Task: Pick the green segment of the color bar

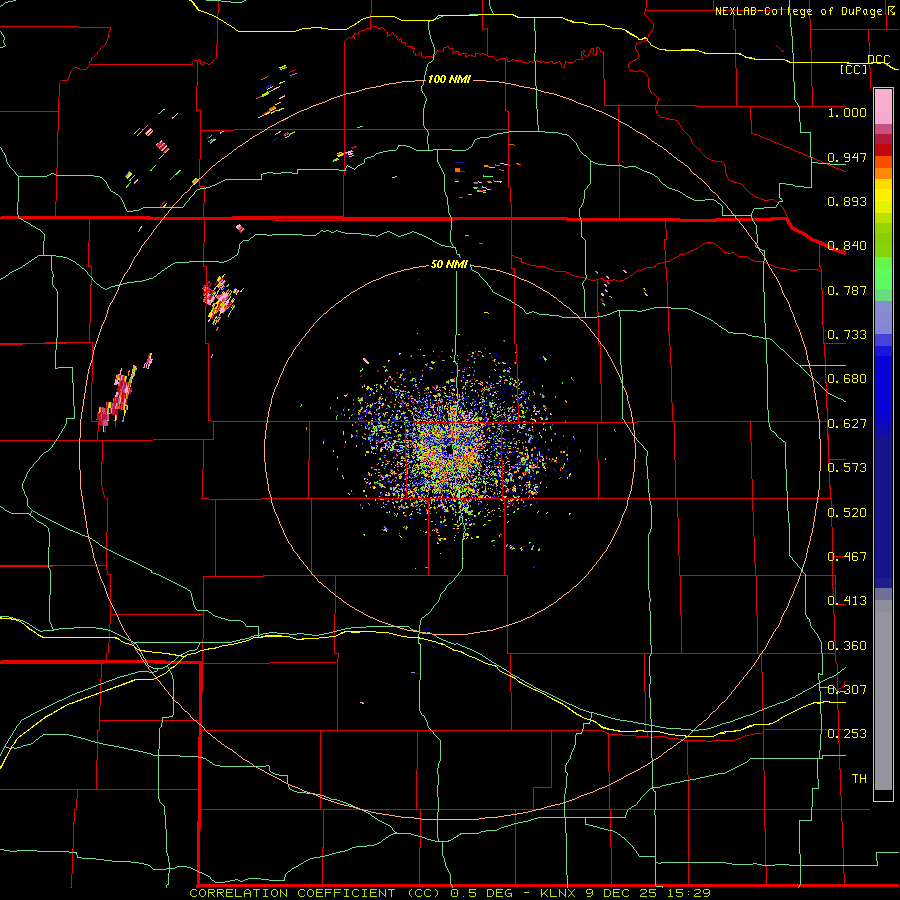Action: tap(883, 273)
